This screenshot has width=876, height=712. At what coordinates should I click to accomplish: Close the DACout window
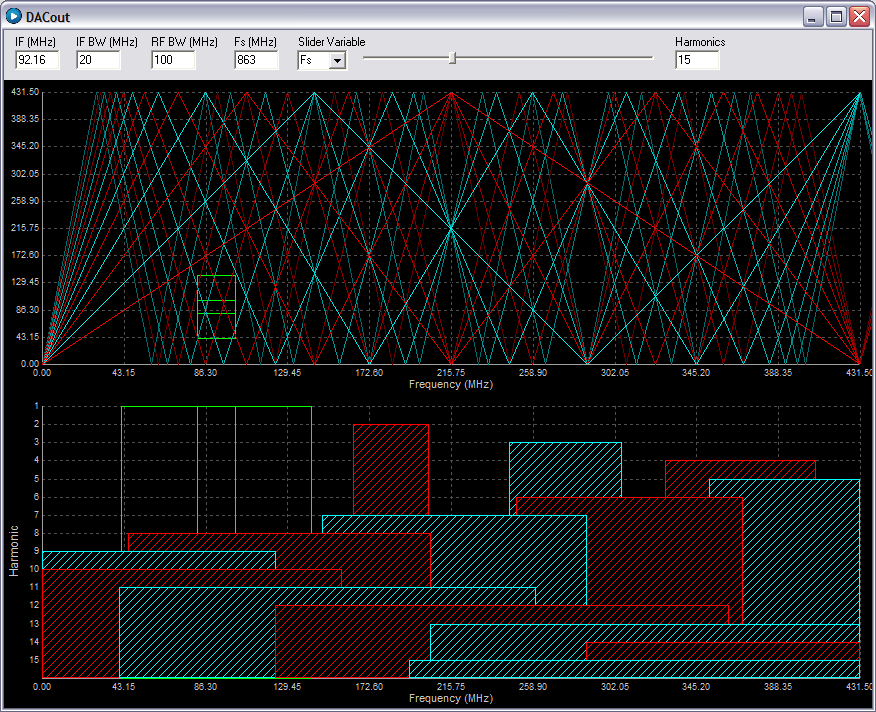[859, 16]
